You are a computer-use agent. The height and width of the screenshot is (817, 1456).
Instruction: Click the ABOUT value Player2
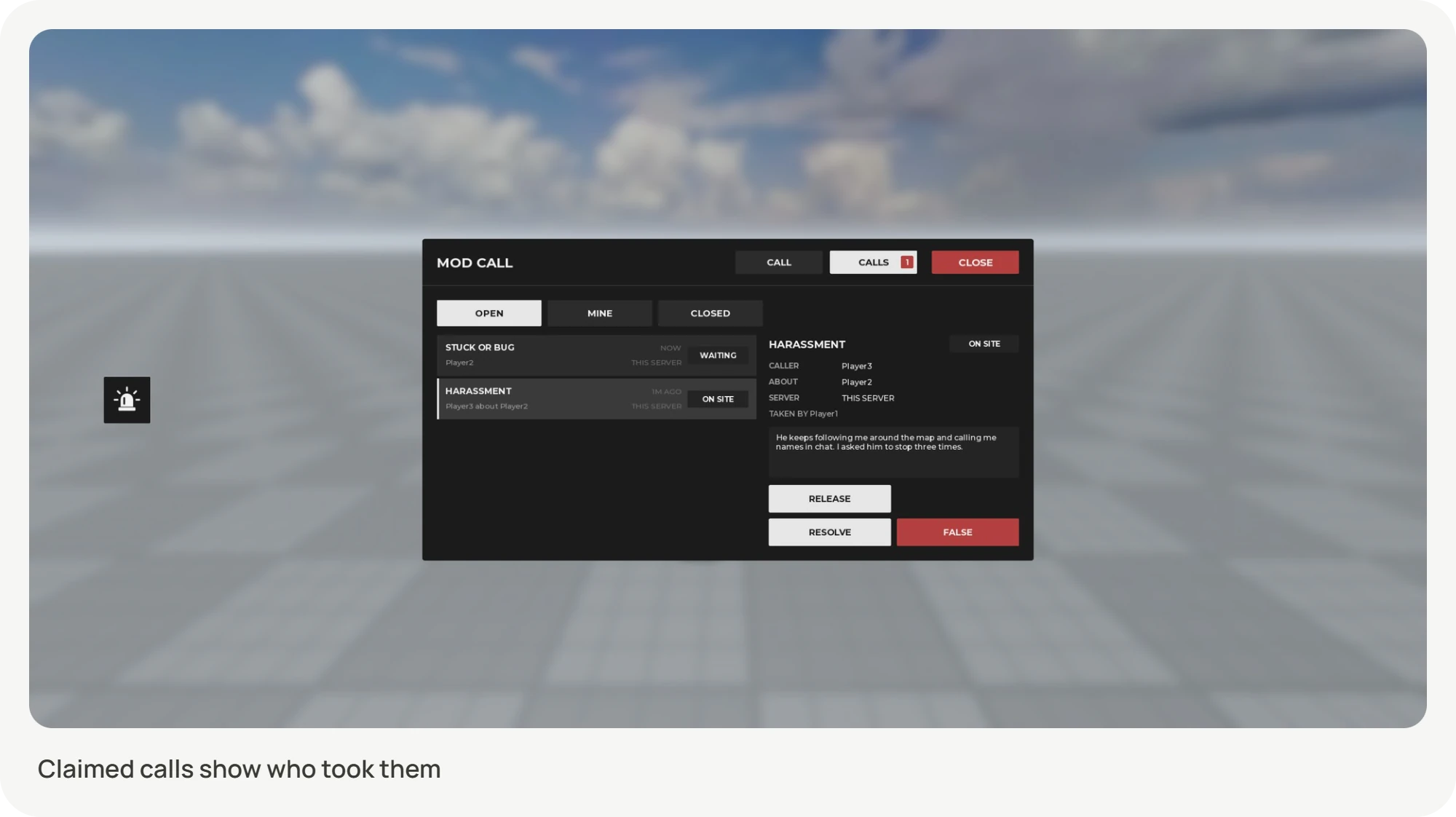(x=857, y=382)
